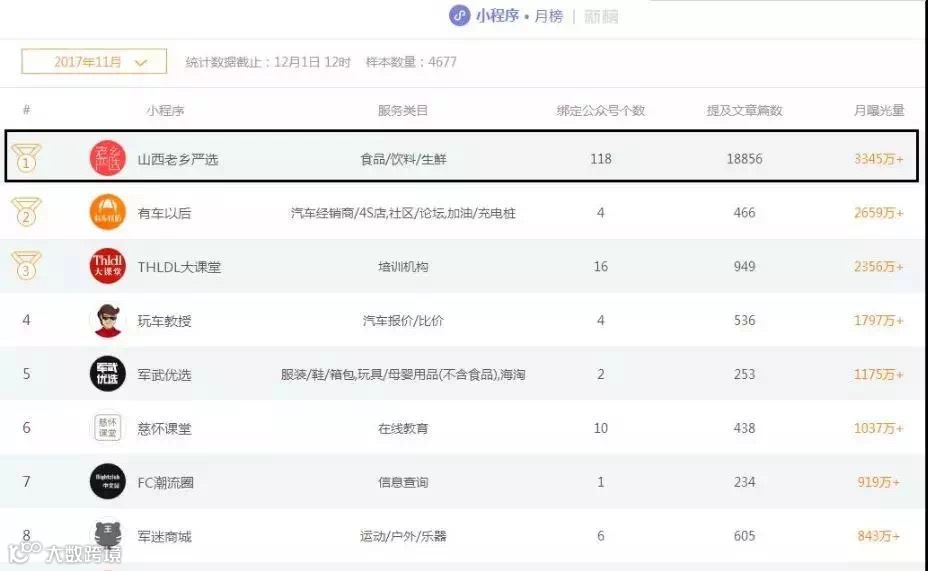Click the 统计数据截止 date text

point(268,62)
